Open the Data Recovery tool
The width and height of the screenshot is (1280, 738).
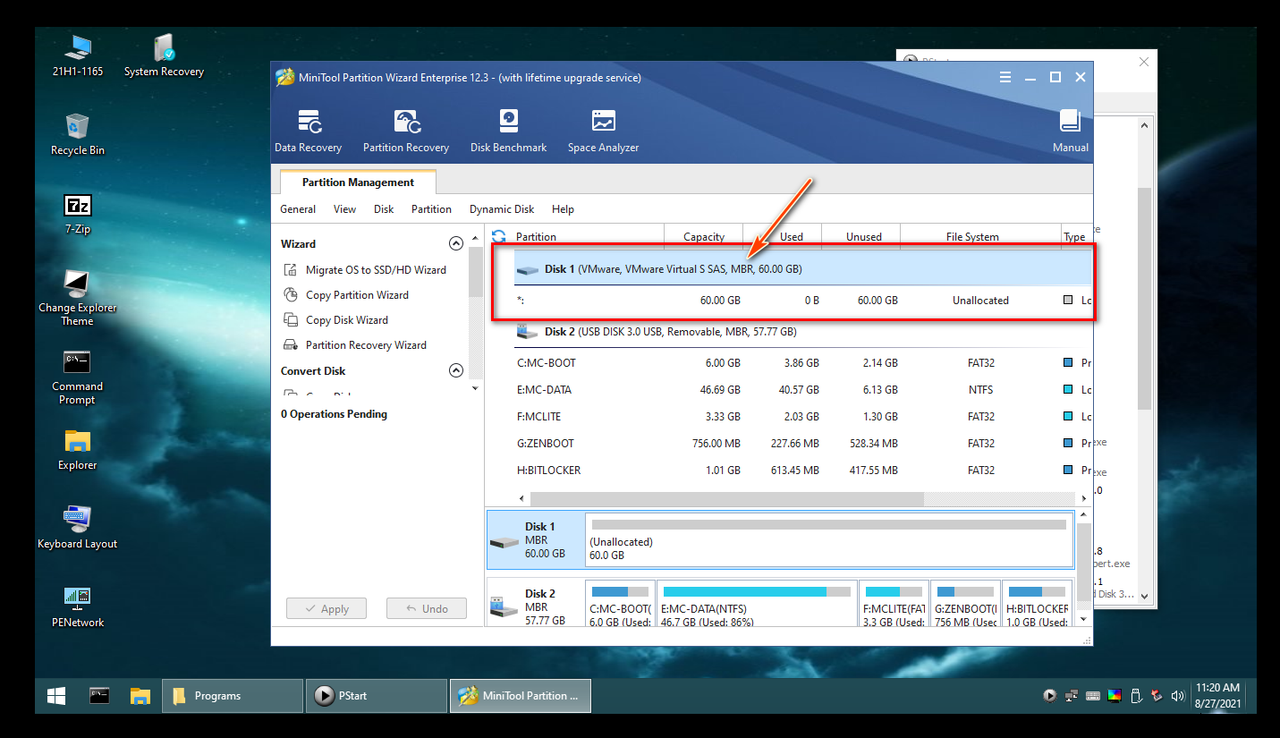point(308,131)
